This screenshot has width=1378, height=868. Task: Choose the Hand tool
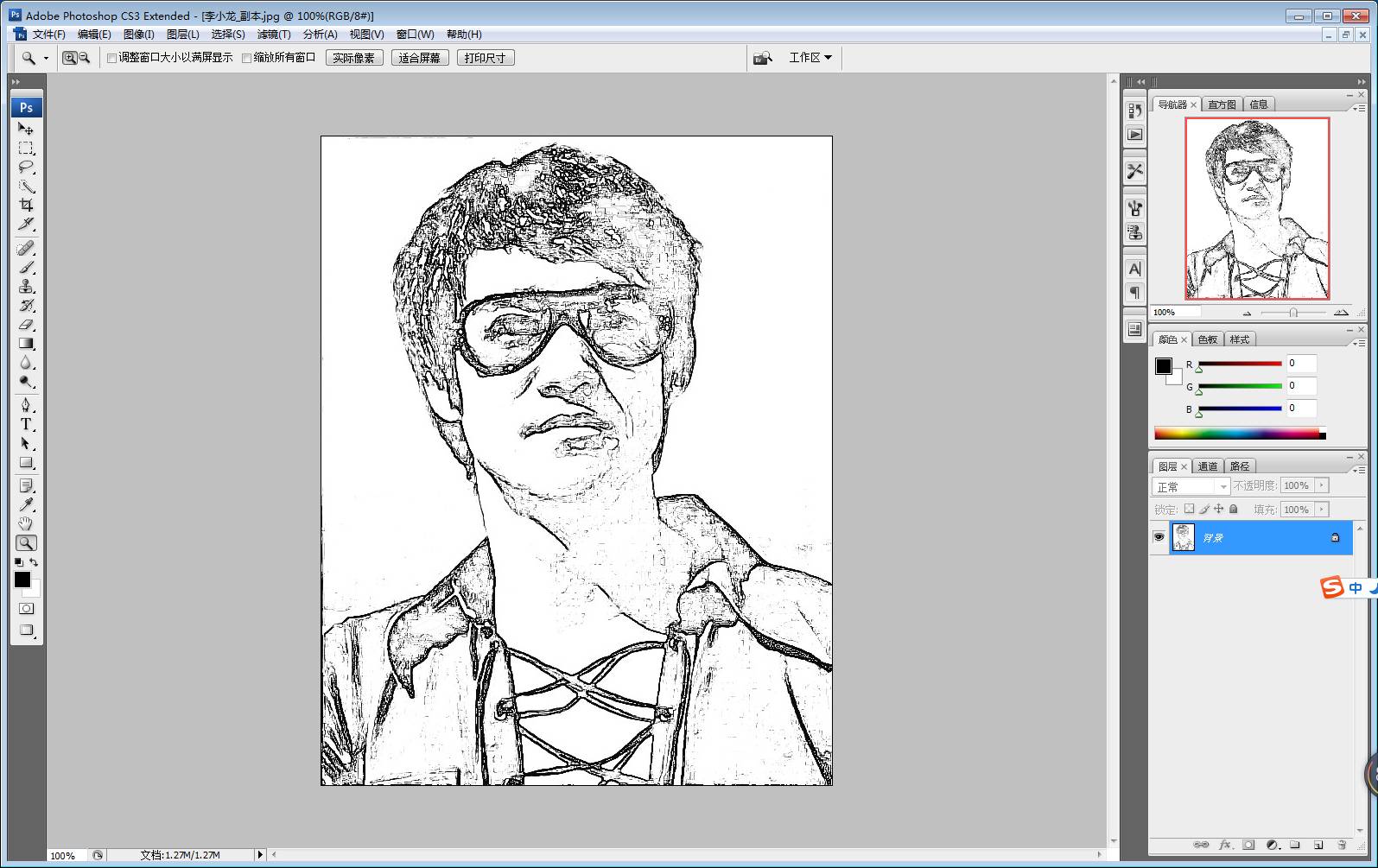pos(26,523)
